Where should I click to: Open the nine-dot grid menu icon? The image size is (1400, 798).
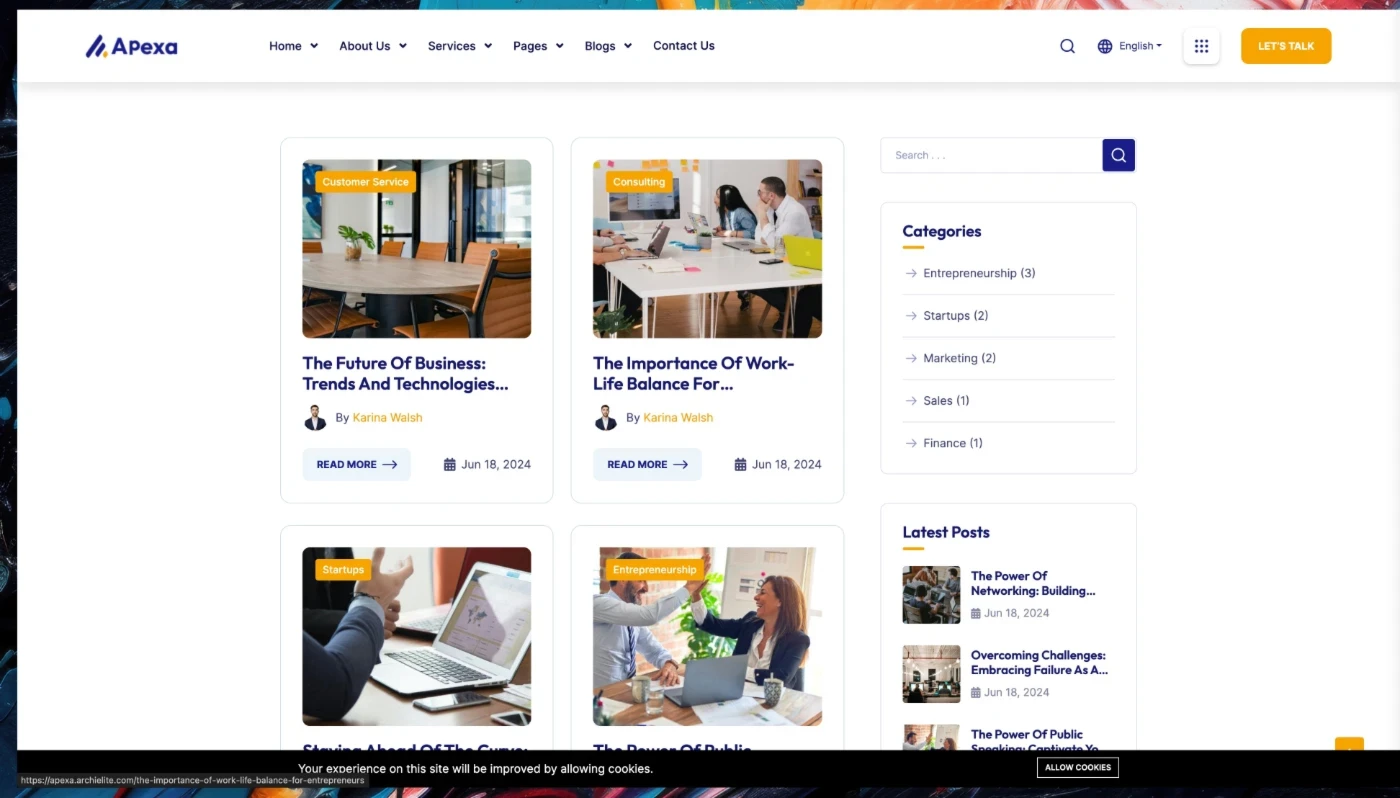point(1201,46)
